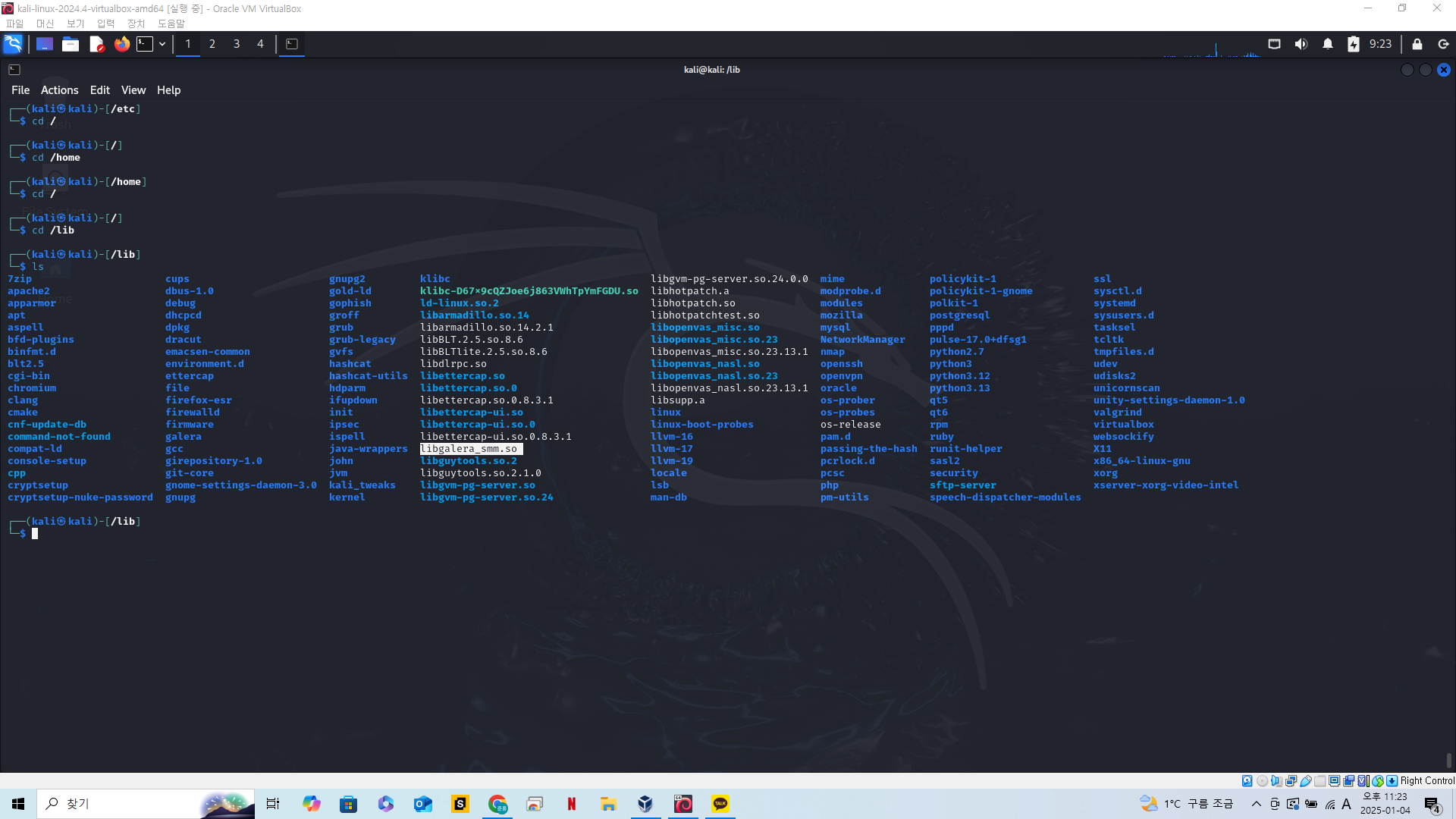The width and height of the screenshot is (1456, 819).
Task: Click the volume speaker icon
Action: (x=1301, y=44)
